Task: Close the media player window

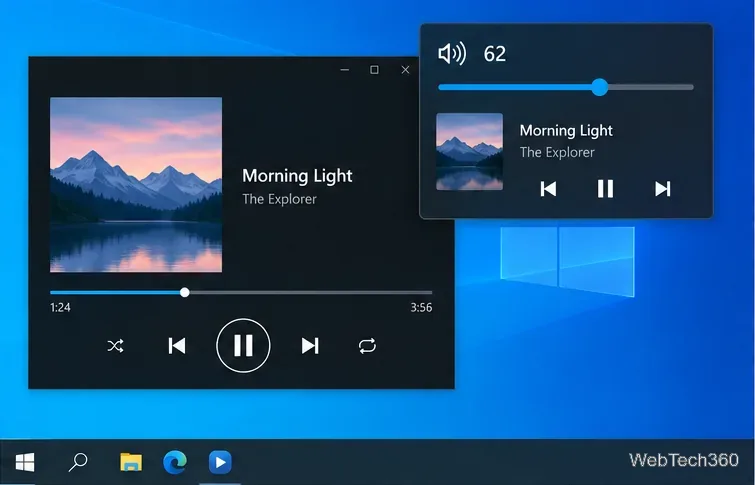Action: (x=405, y=70)
